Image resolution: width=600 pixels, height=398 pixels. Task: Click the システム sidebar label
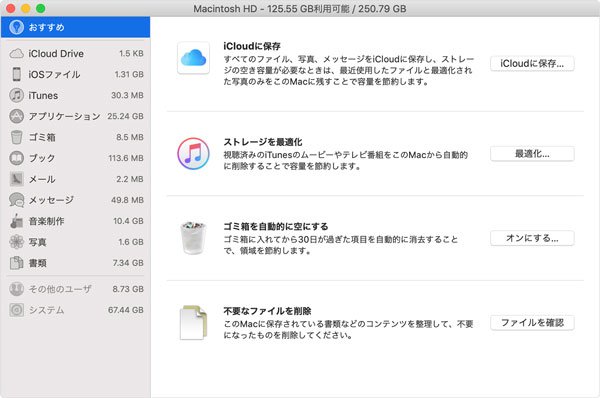click(x=47, y=310)
